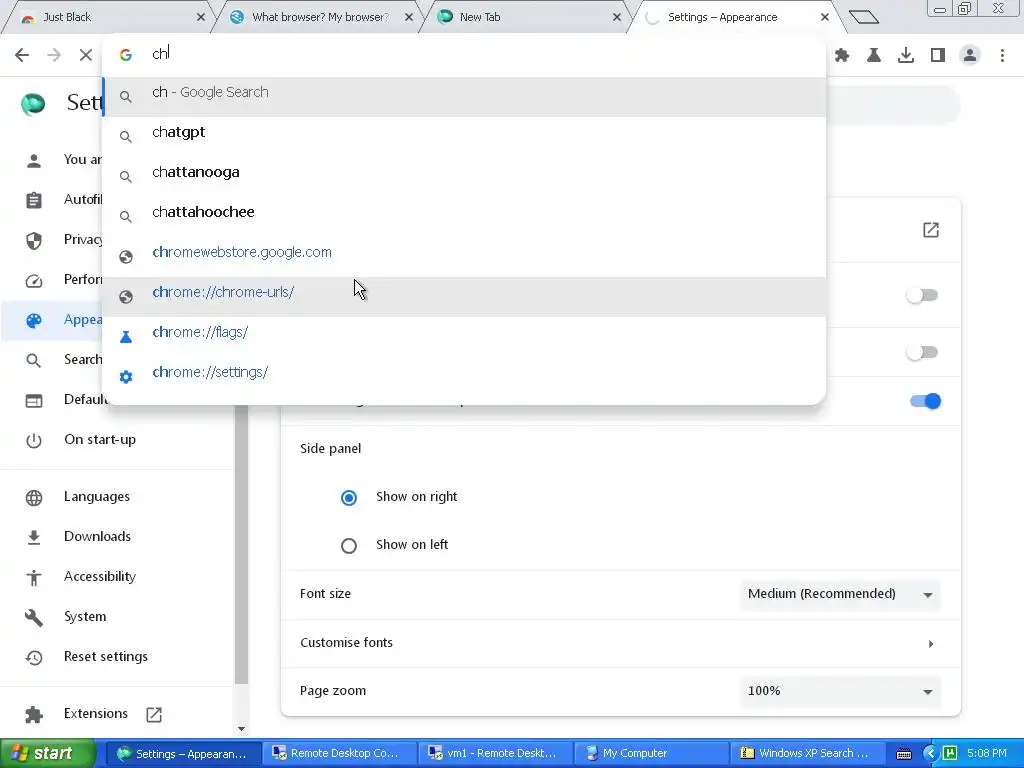This screenshot has width=1024, height=768.
Task: Choose the chattanooga suggestion
Action: point(464,176)
